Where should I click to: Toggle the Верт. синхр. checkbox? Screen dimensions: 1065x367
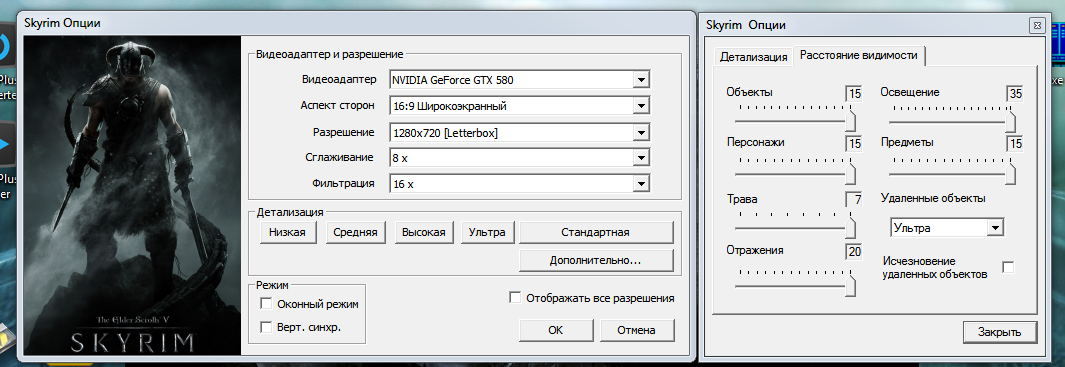tap(266, 327)
